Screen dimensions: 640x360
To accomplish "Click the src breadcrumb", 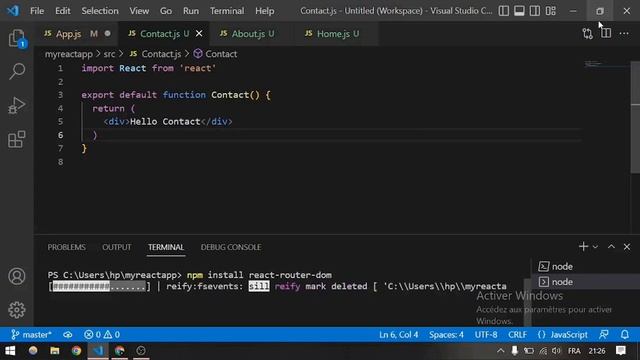I will click(109, 54).
